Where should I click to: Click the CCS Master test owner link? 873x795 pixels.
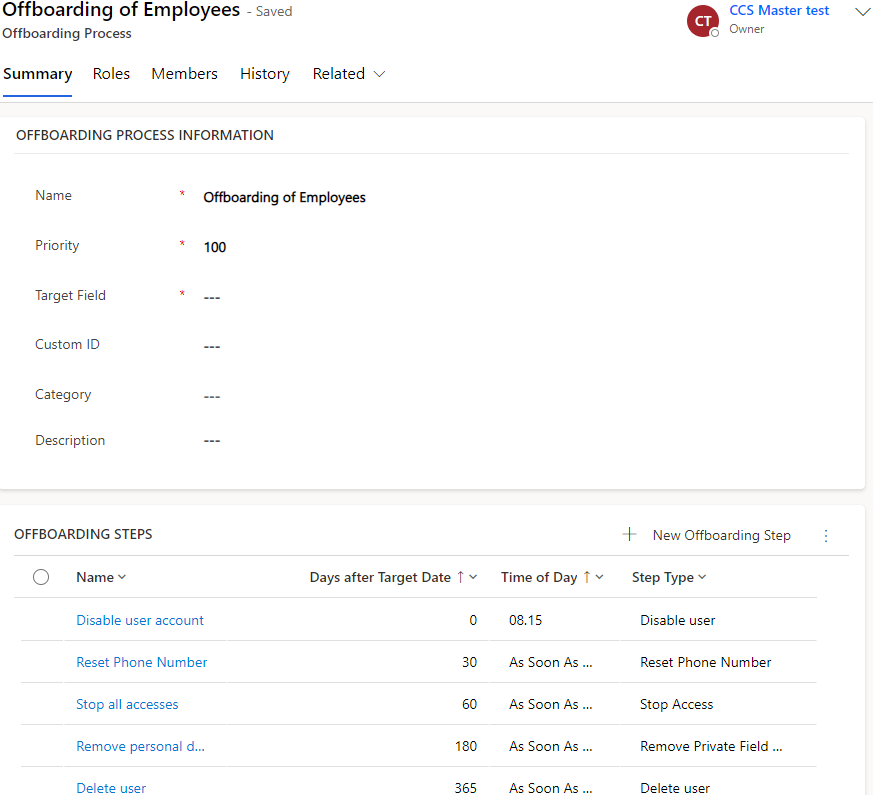tap(779, 11)
